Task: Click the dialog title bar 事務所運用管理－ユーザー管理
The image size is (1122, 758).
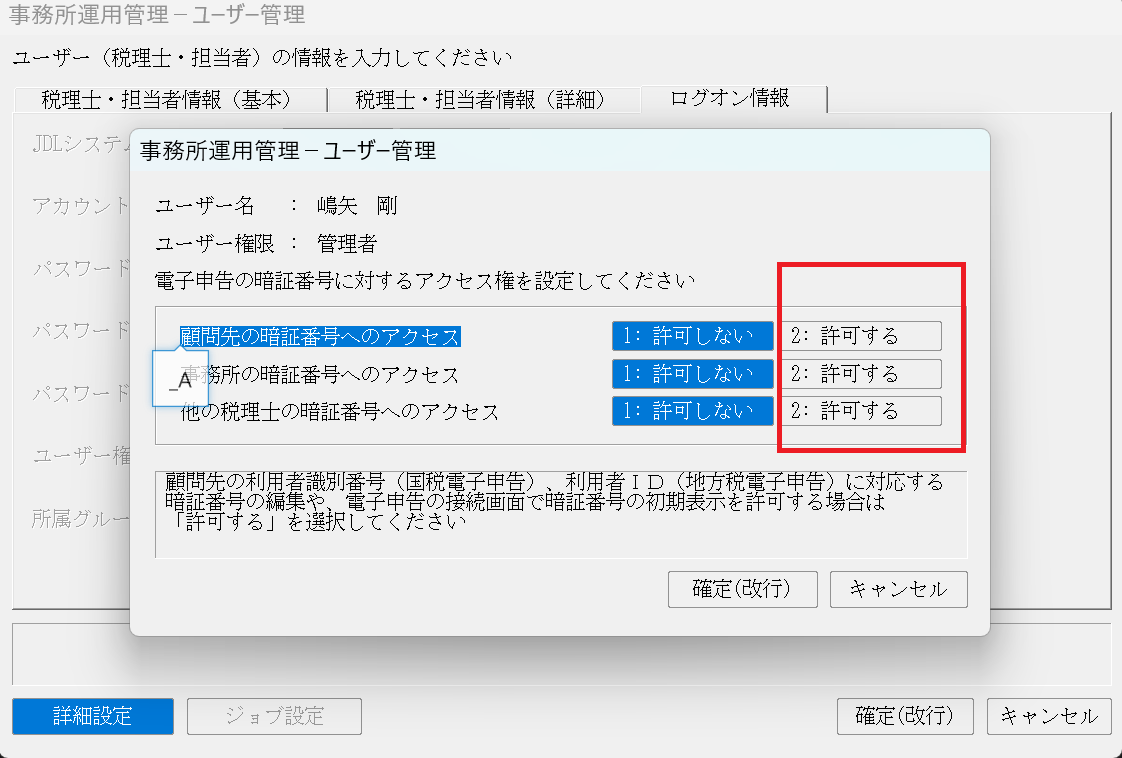Action: 560,151
